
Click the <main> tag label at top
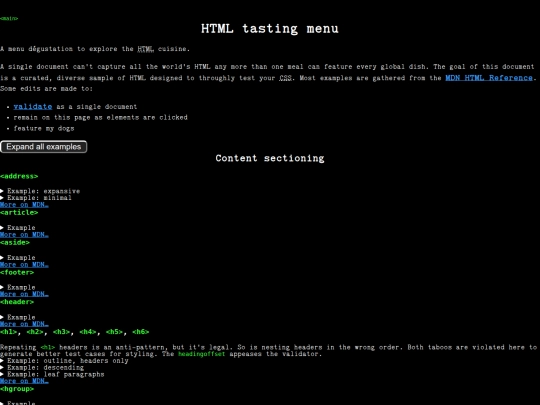click(9, 19)
